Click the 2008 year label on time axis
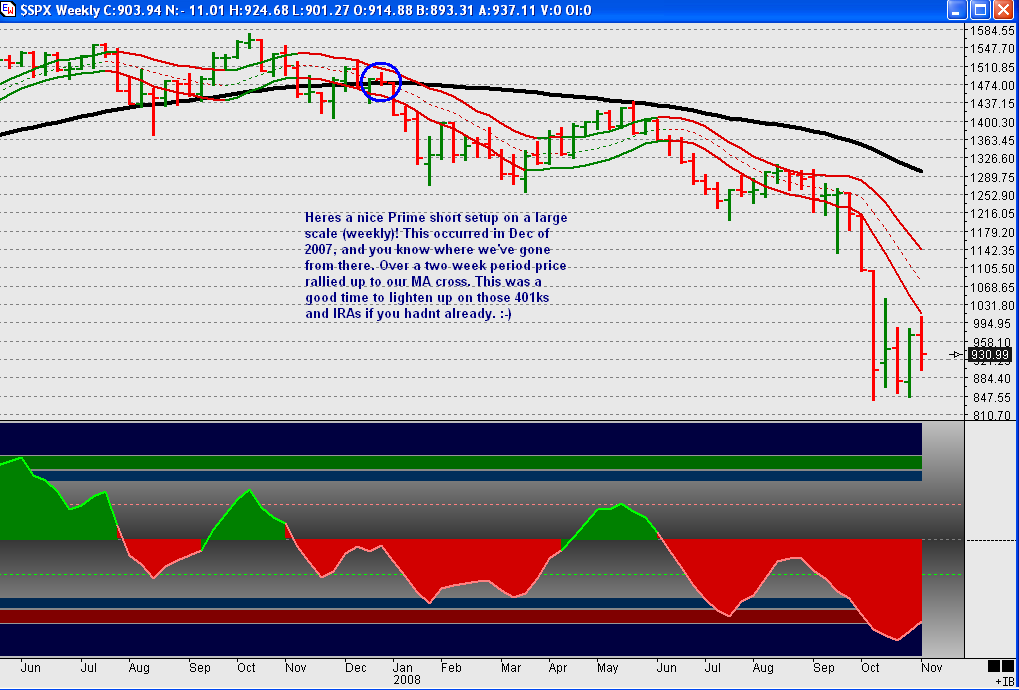Image resolution: width=1019 pixels, height=690 pixels. click(x=406, y=680)
